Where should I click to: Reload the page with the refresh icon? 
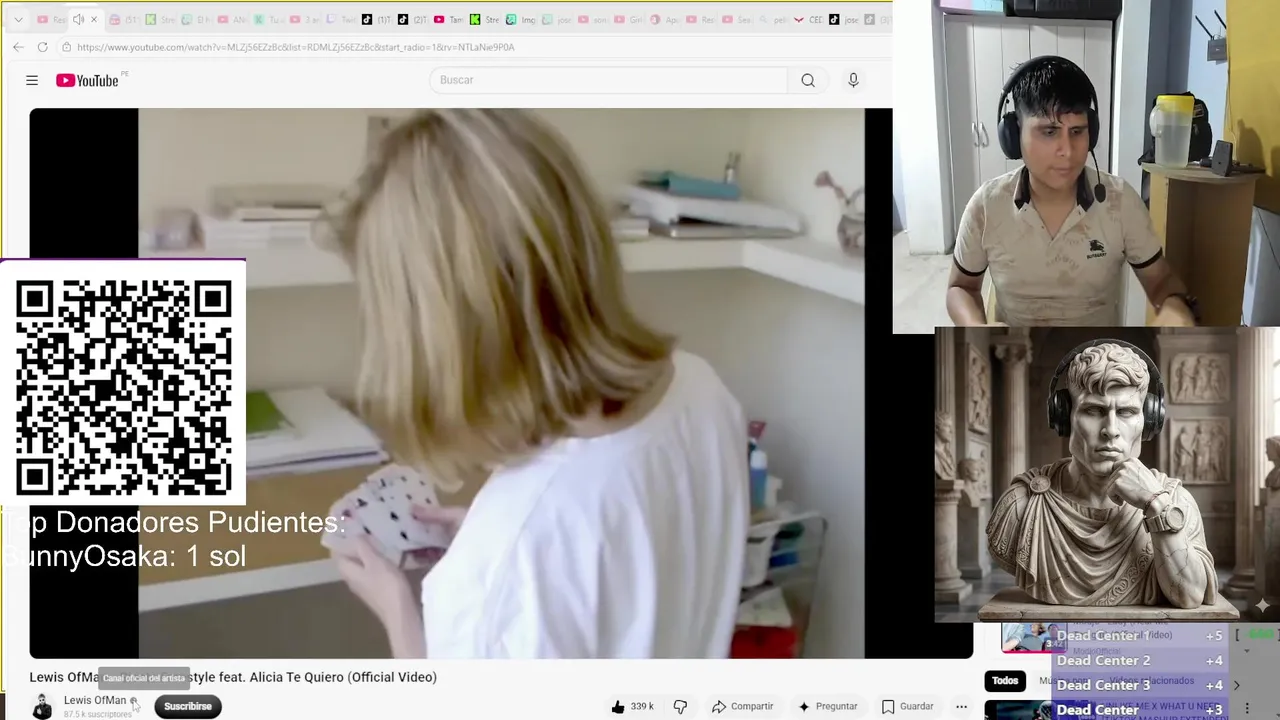tap(42, 47)
